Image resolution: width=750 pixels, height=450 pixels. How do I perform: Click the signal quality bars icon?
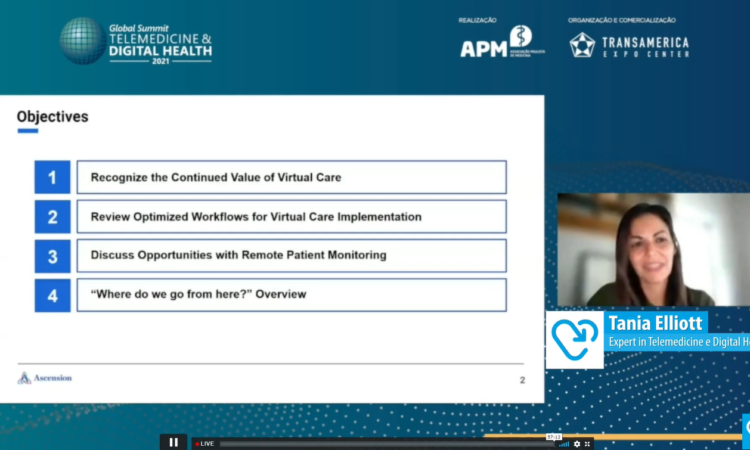click(x=564, y=443)
